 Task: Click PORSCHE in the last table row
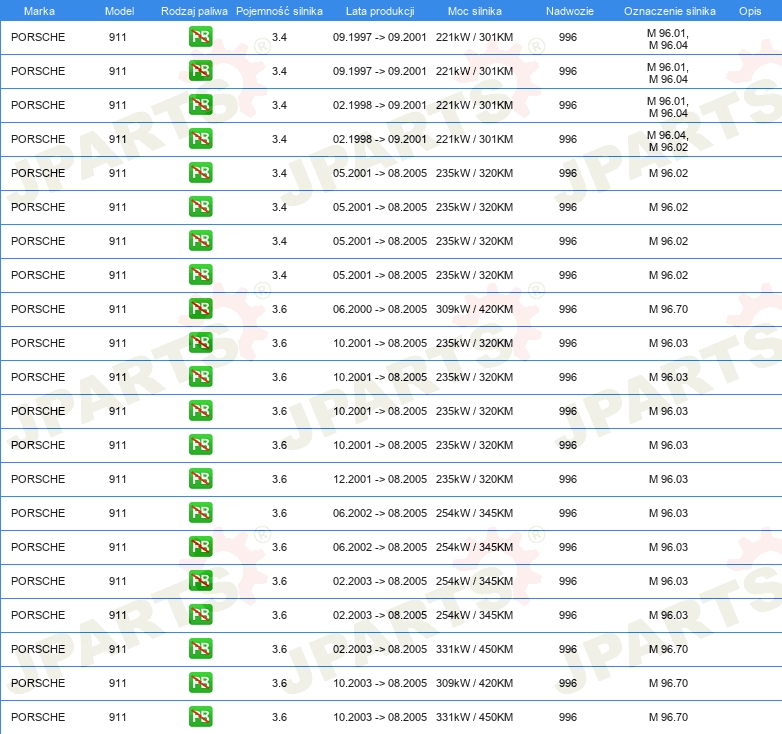[38, 718]
